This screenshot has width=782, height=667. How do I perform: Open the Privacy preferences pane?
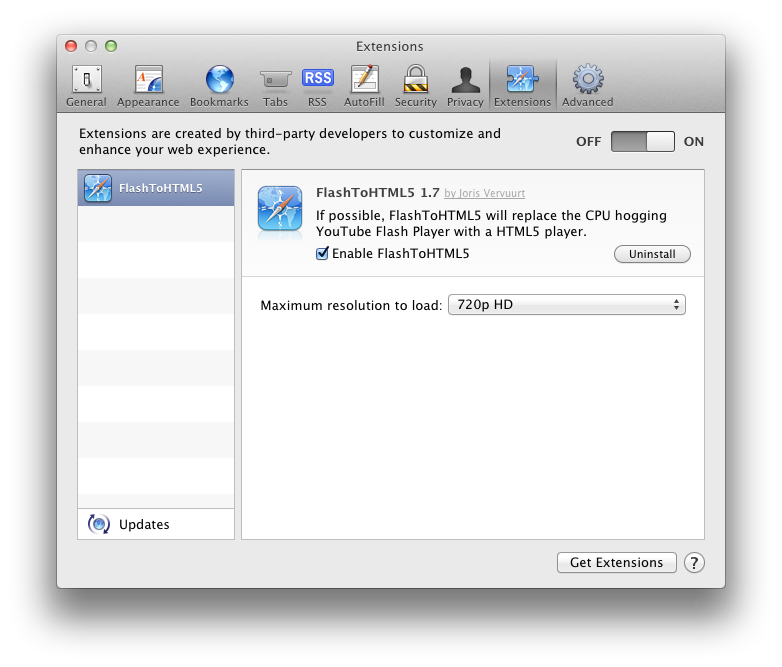465,85
